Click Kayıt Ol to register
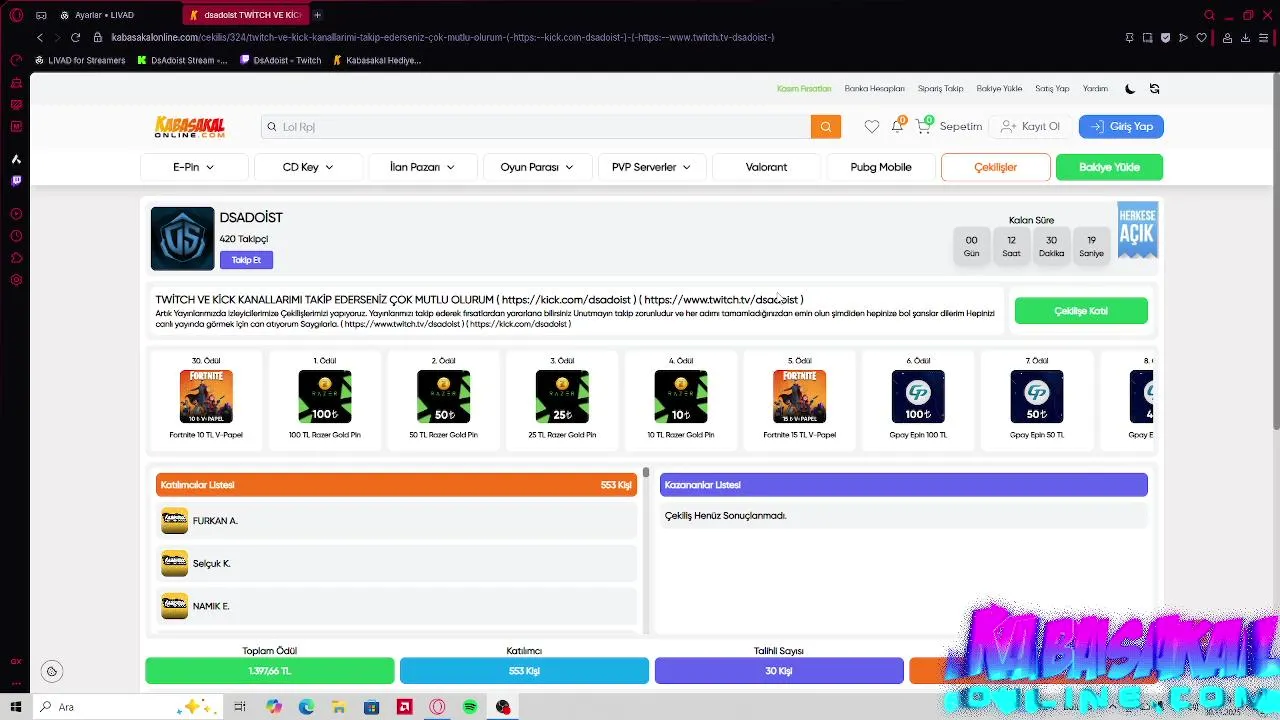The image size is (1280, 720). tap(1030, 127)
